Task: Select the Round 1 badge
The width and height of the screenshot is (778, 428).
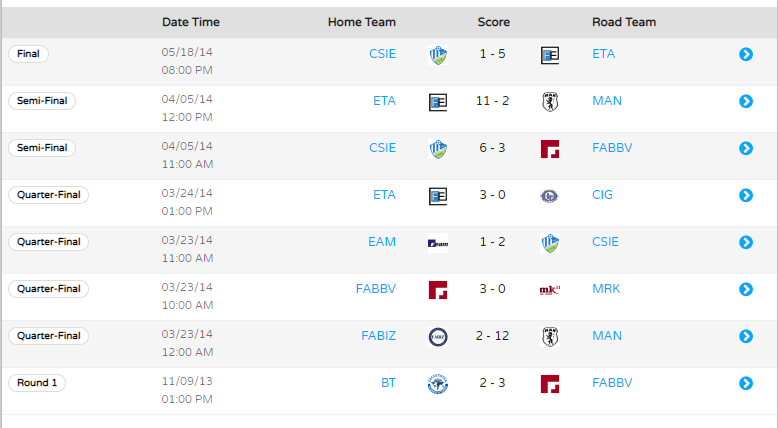Action: click(x=37, y=382)
